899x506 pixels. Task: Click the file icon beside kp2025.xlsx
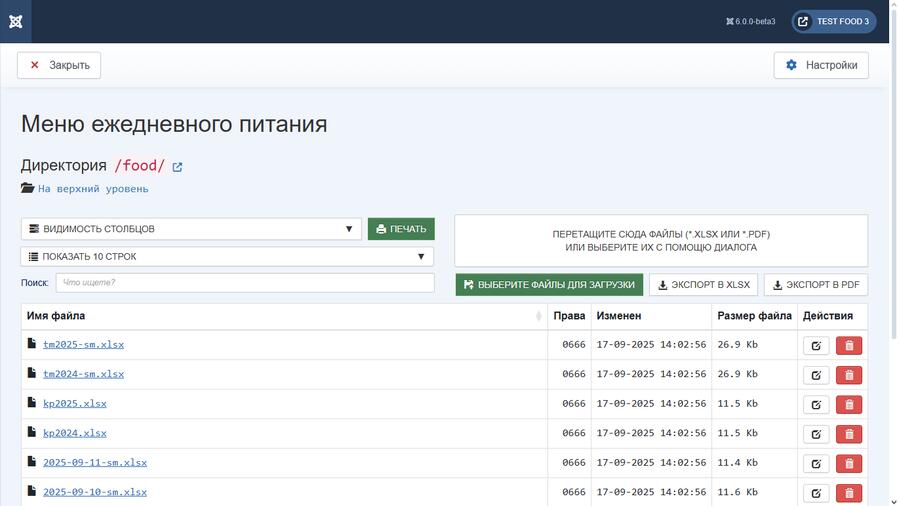coord(32,402)
